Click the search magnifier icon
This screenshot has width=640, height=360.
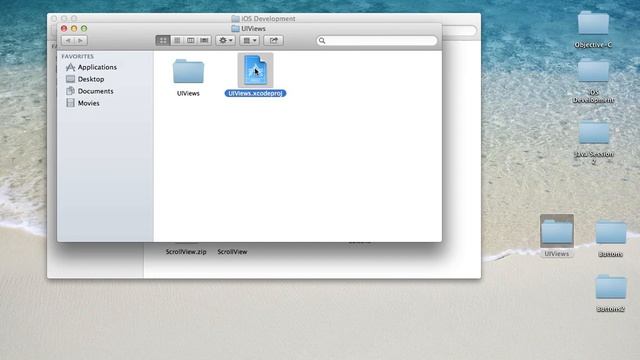point(322,40)
